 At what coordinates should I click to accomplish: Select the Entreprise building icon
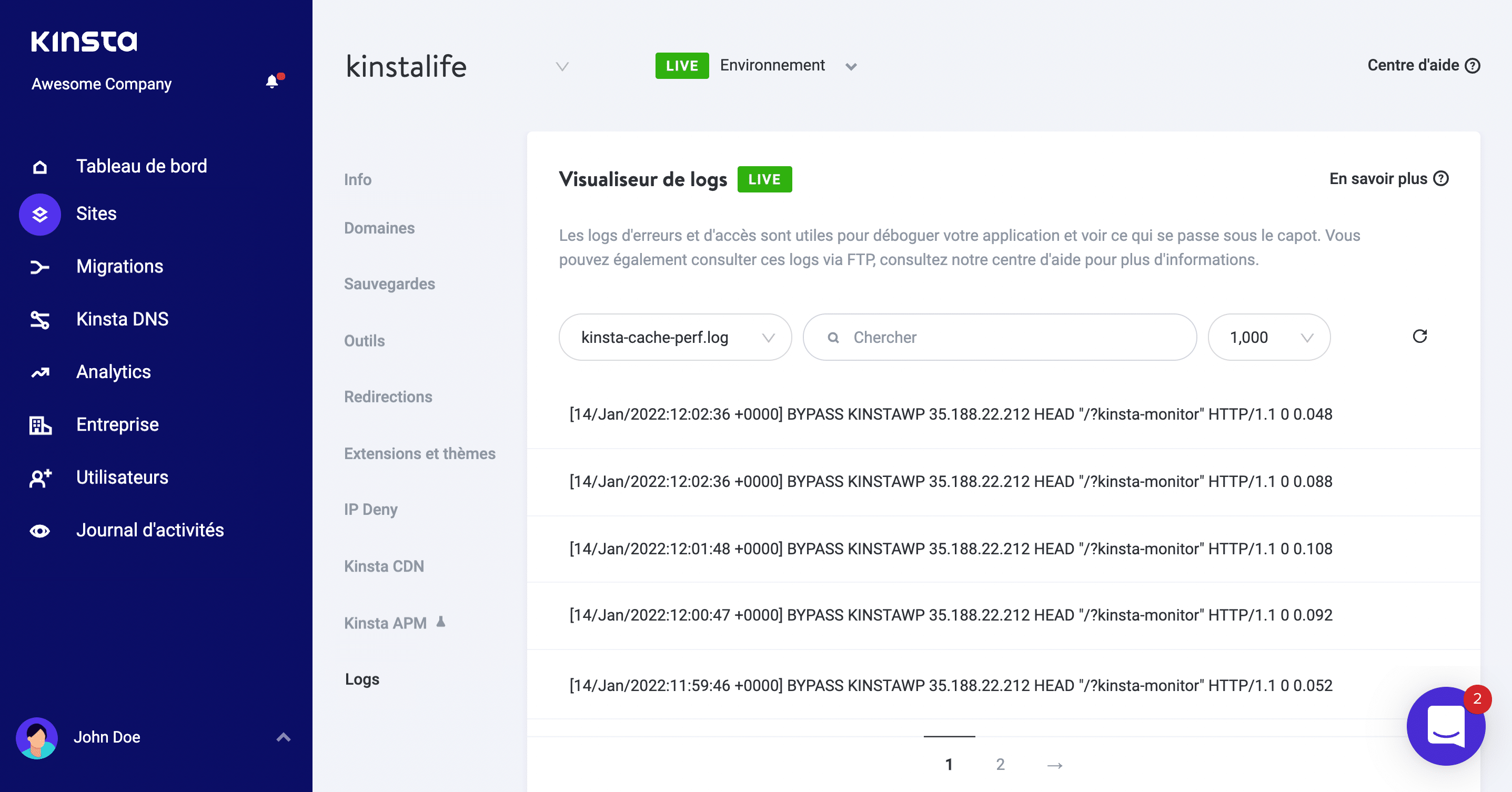coord(39,425)
